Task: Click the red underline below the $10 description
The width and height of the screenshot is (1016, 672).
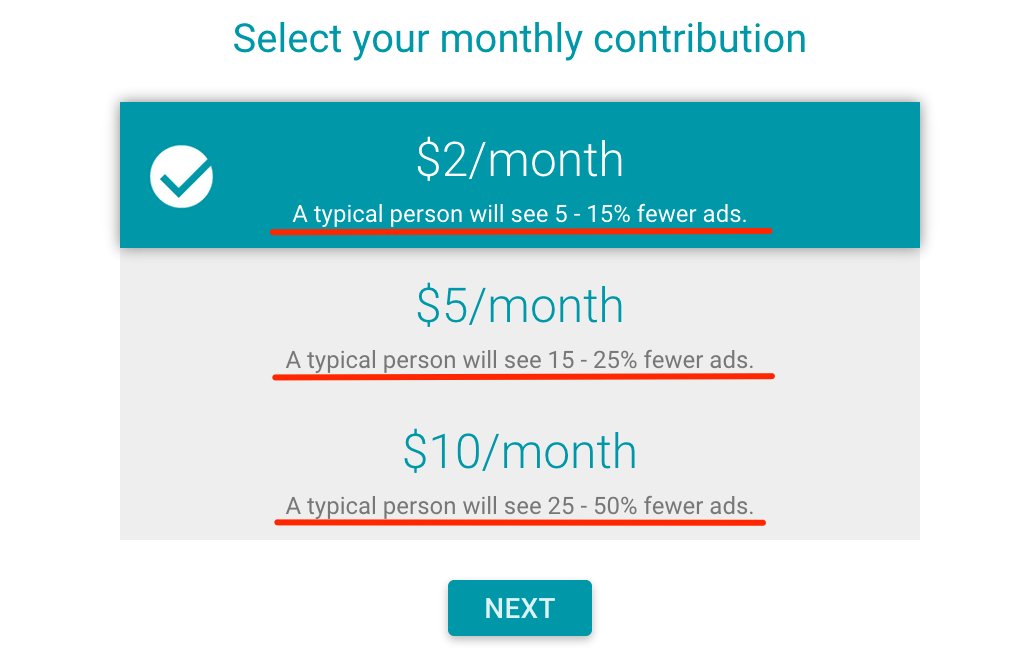Action: tap(519, 522)
